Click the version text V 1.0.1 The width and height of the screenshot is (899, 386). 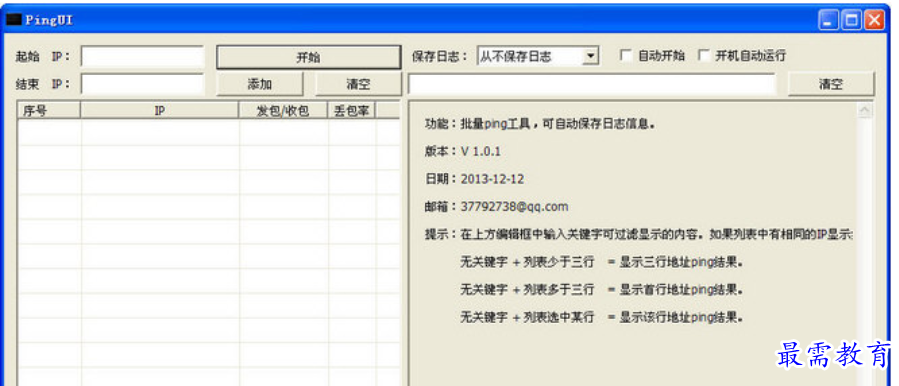point(480,151)
